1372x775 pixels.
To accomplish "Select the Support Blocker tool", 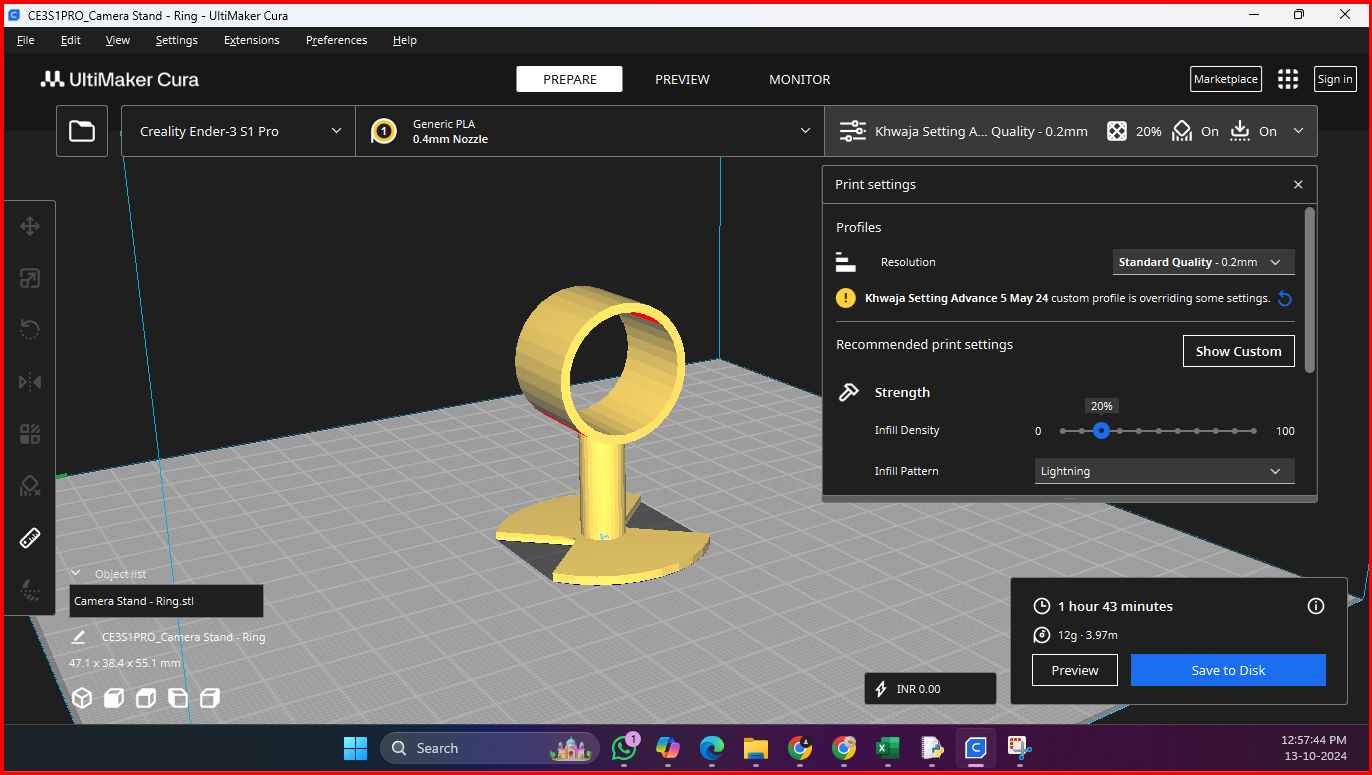I will (x=30, y=486).
